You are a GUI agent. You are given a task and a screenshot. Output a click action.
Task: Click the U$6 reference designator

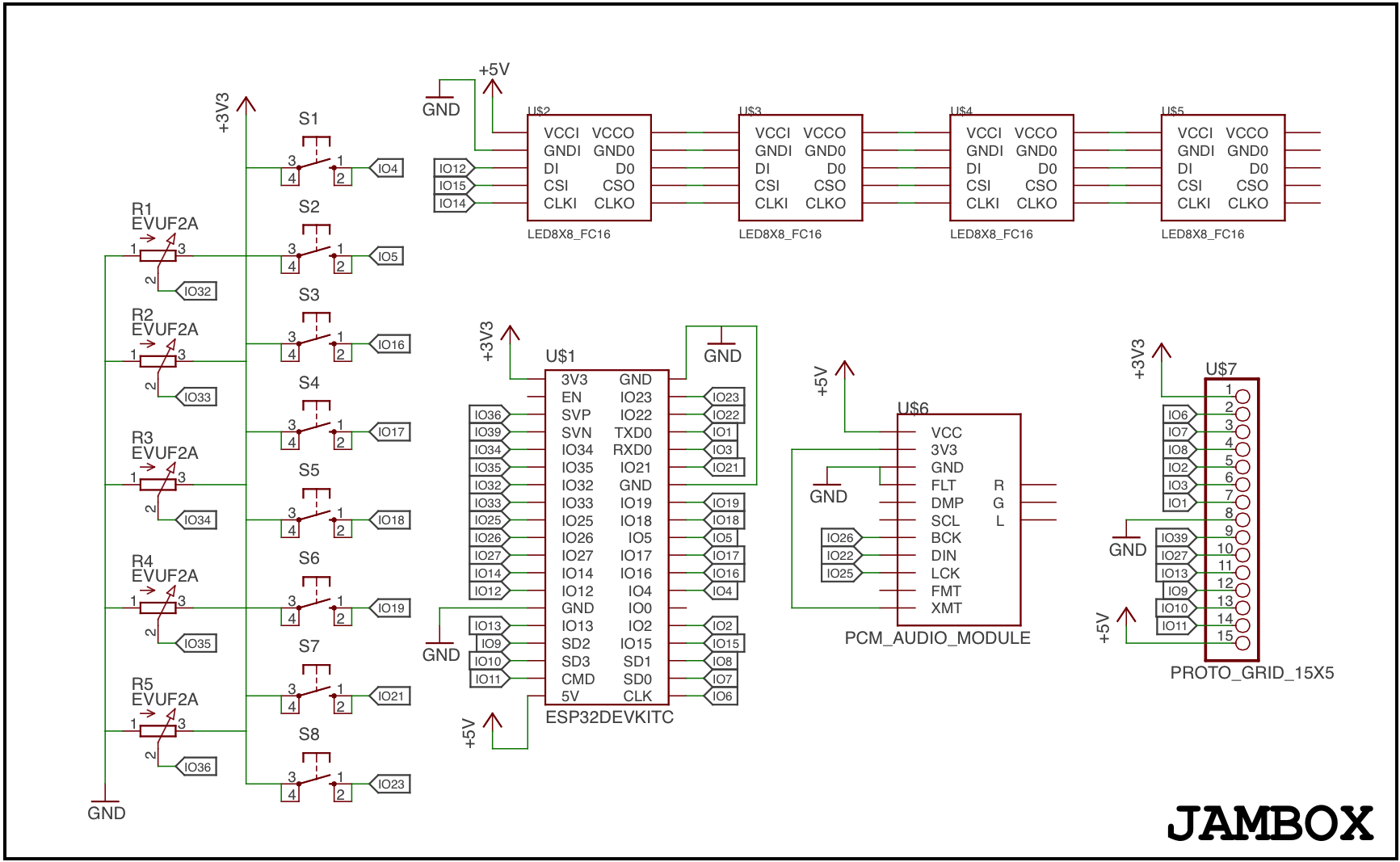pyautogui.click(x=913, y=409)
